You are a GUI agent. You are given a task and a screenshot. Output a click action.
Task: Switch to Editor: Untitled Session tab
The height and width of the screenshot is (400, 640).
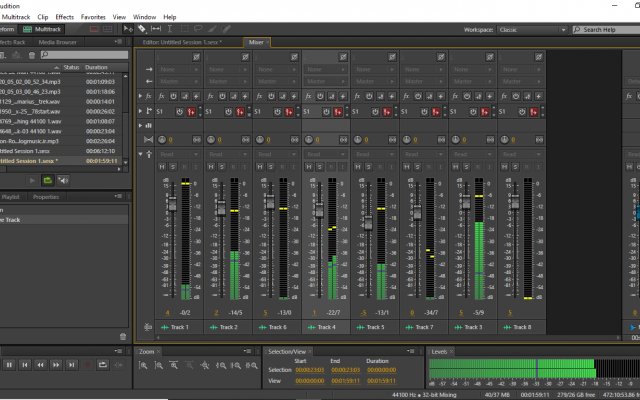point(182,42)
